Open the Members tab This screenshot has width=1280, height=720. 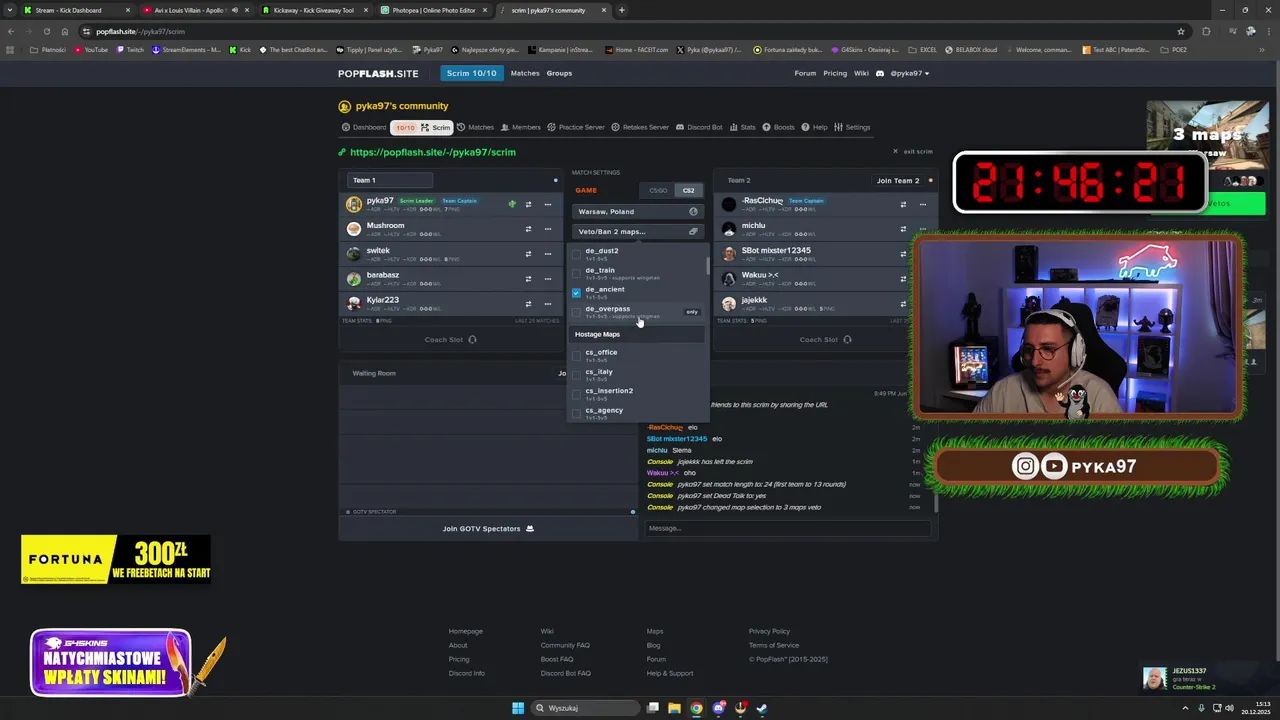[521, 127]
